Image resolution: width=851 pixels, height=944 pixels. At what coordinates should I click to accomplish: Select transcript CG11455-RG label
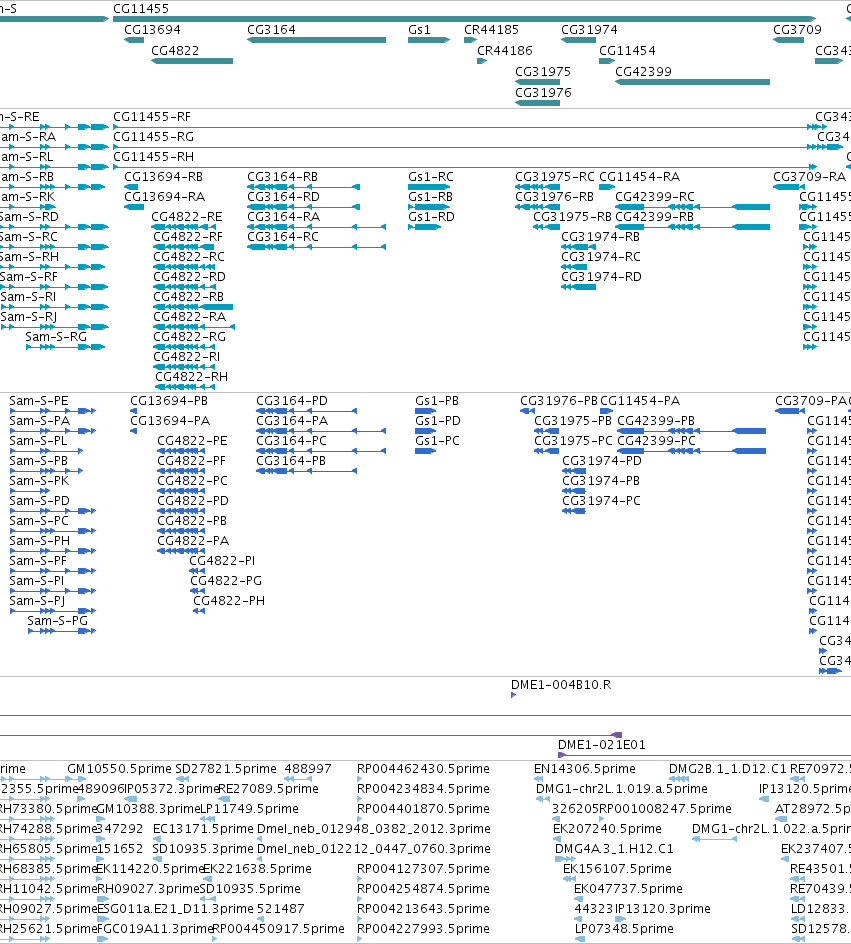tap(153, 137)
